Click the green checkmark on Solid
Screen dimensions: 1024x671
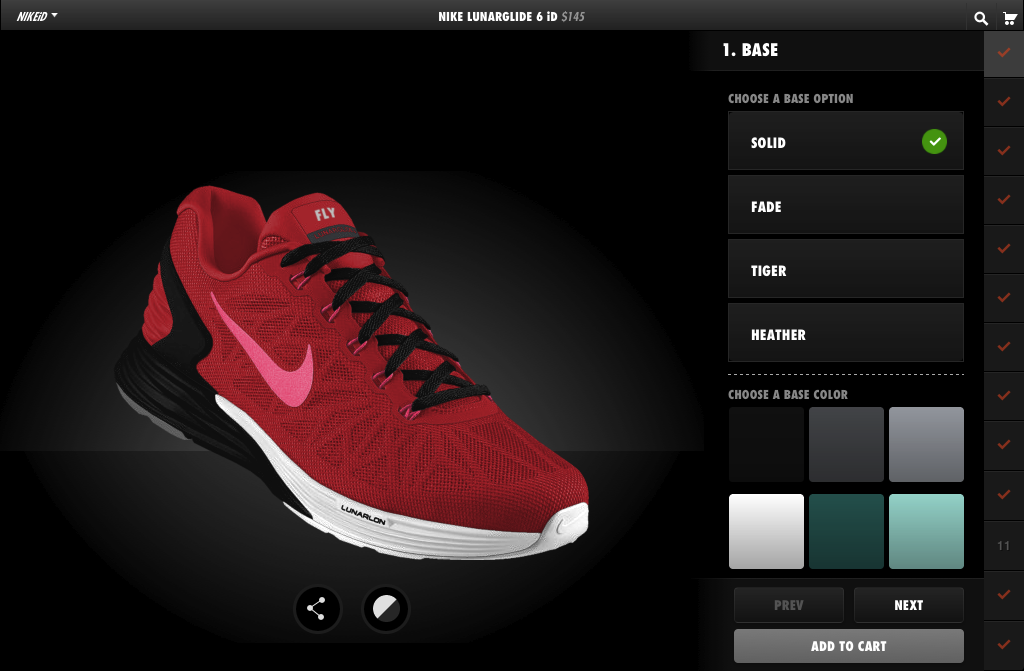934,142
